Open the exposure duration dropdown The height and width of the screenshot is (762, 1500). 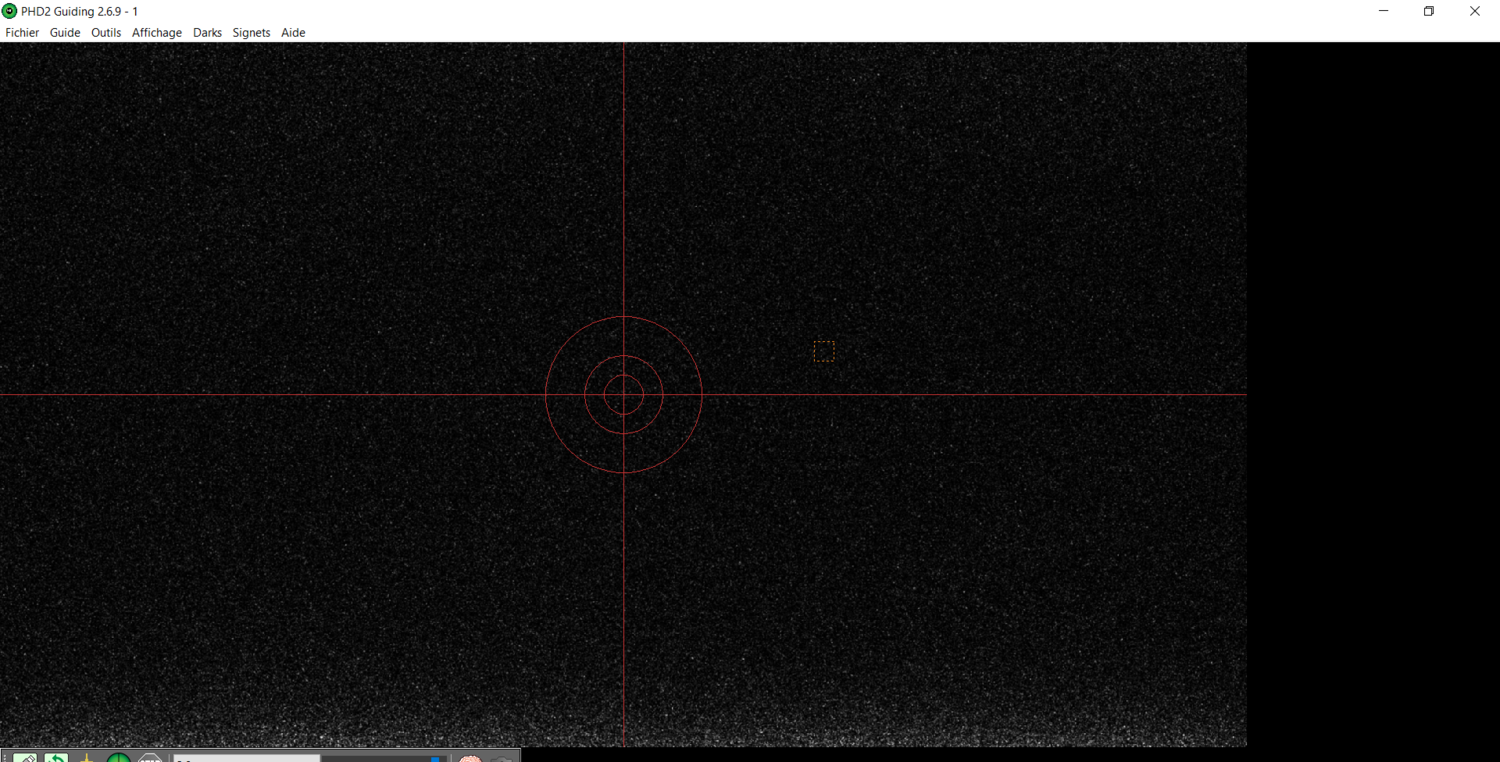(x=245, y=757)
